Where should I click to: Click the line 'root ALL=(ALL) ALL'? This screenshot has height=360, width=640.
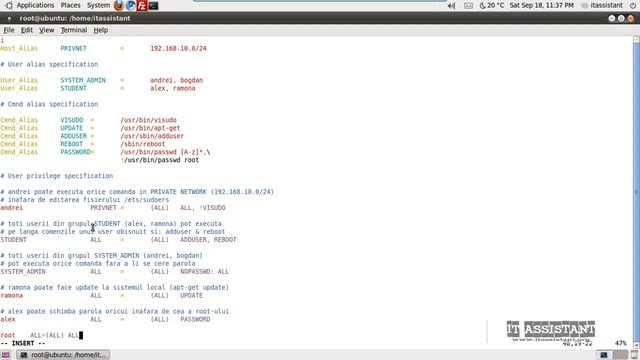(40, 335)
